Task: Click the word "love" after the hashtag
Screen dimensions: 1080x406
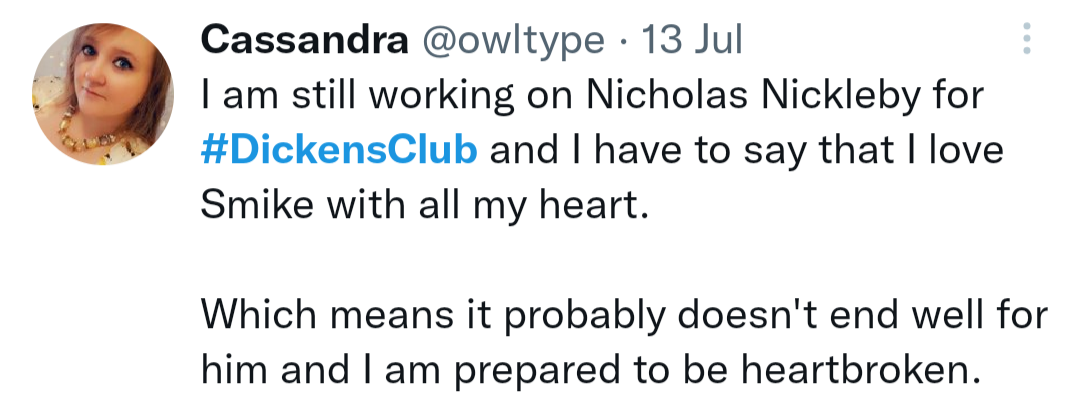Action: (x=965, y=150)
